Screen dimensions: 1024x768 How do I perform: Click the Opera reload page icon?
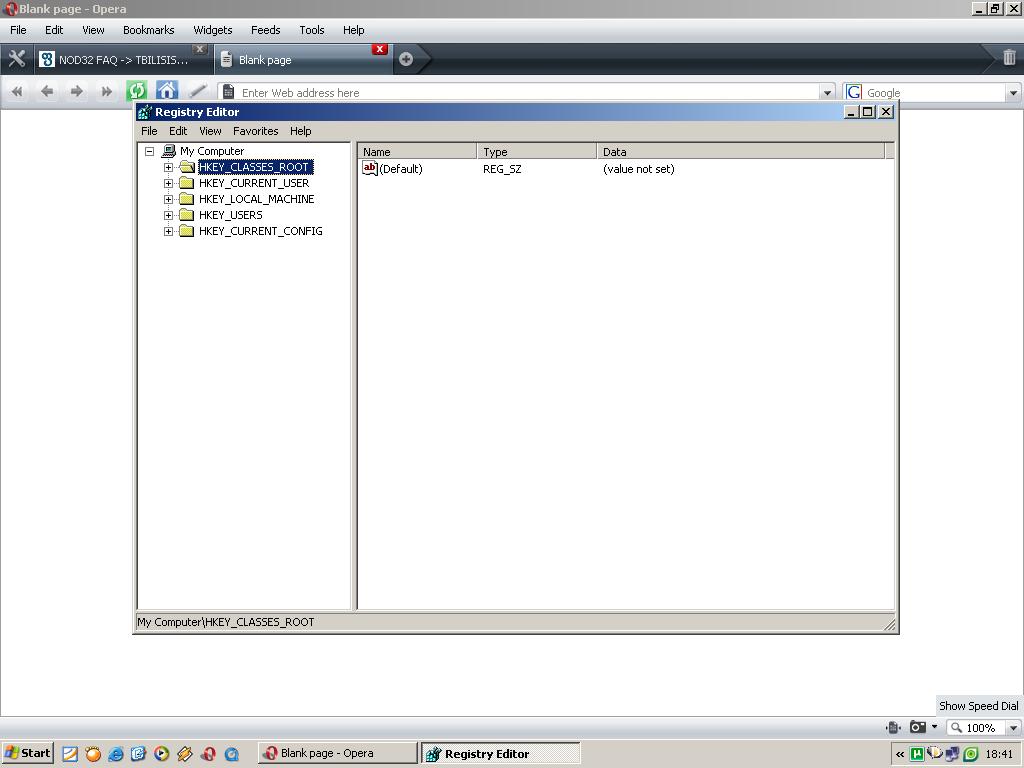tap(137, 92)
